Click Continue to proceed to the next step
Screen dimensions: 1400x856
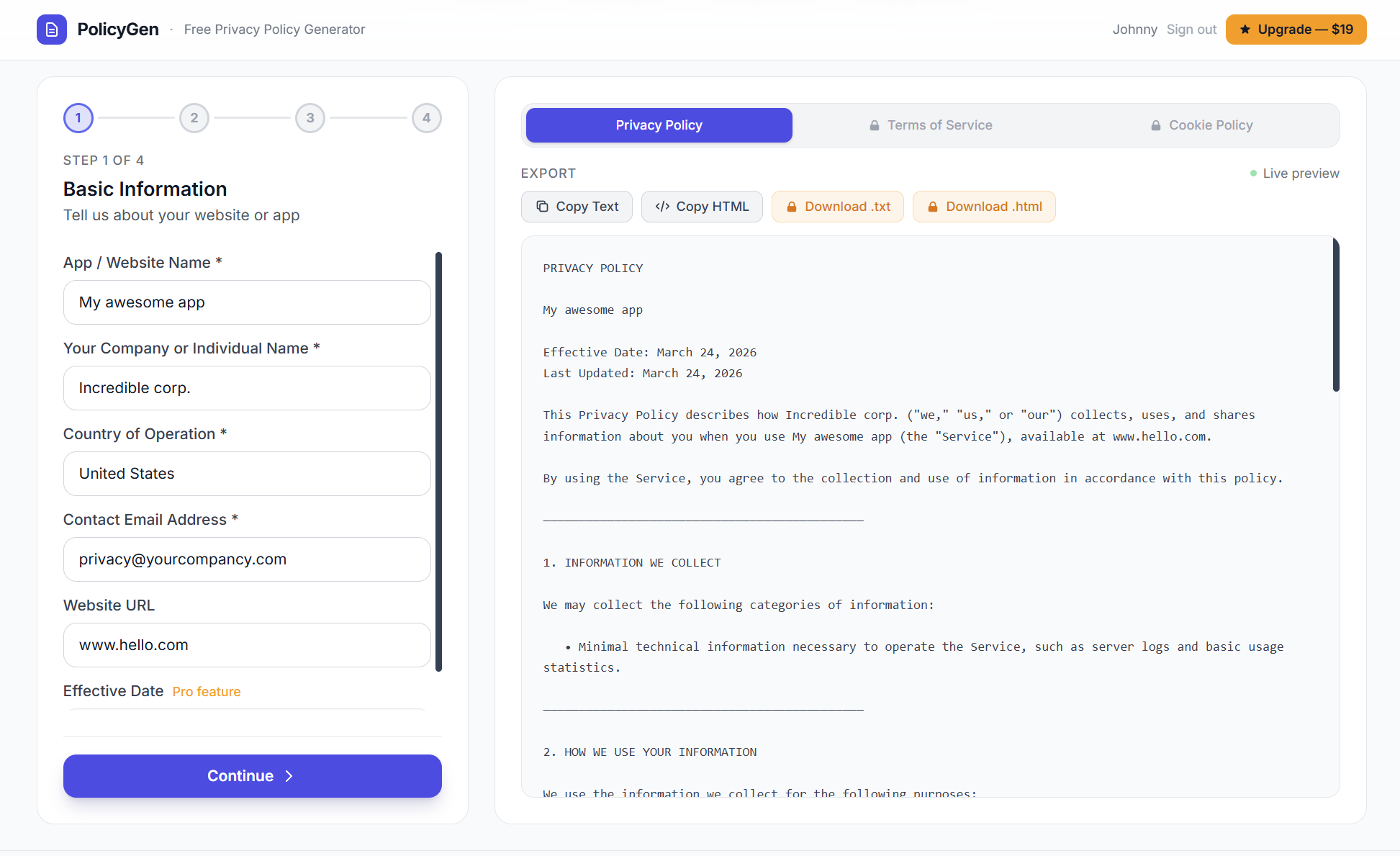point(252,776)
